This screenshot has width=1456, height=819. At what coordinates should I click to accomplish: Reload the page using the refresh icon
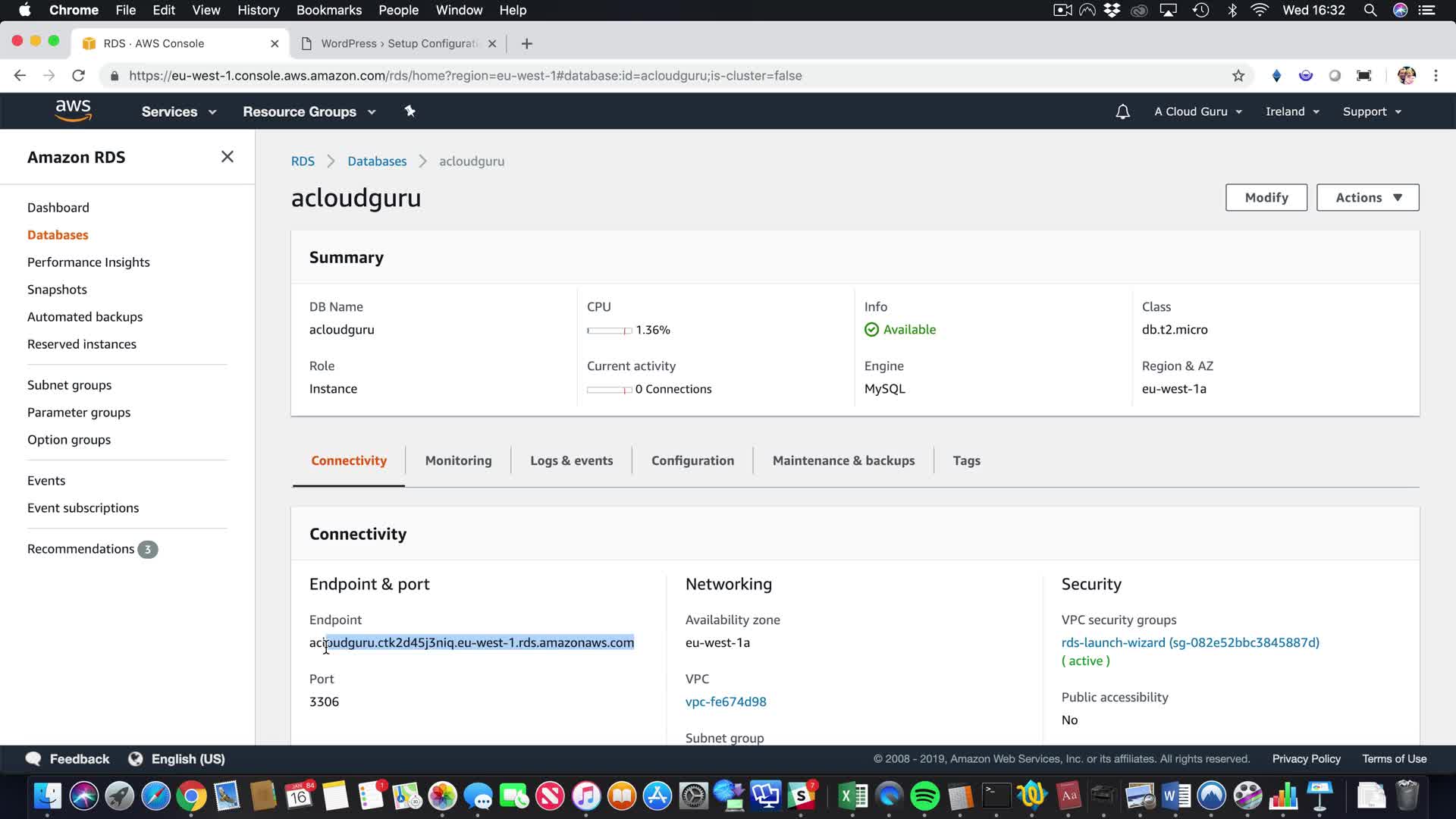click(x=78, y=76)
